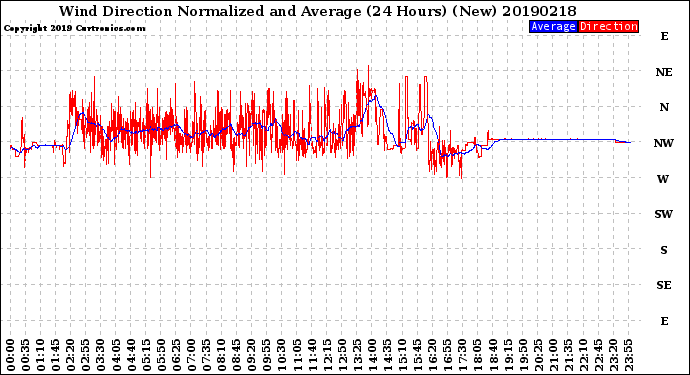Screen dimensions: 690x375
Task: Click the 19:50 time axis label
Action: [x=523, y=355]
